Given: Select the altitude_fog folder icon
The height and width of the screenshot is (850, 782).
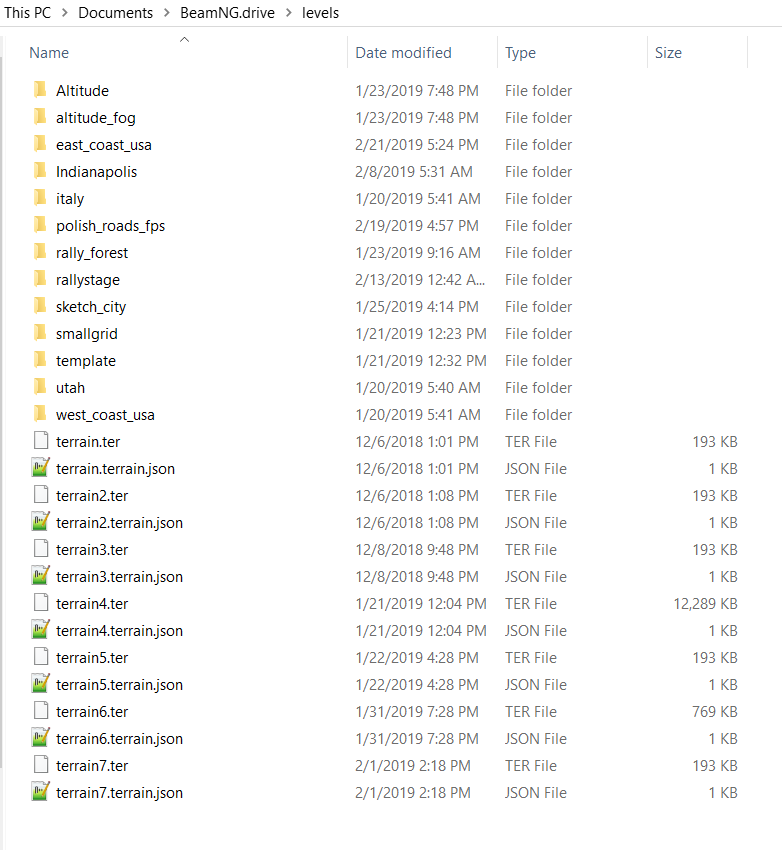Looking at the screenshot, I should (40, 117).
